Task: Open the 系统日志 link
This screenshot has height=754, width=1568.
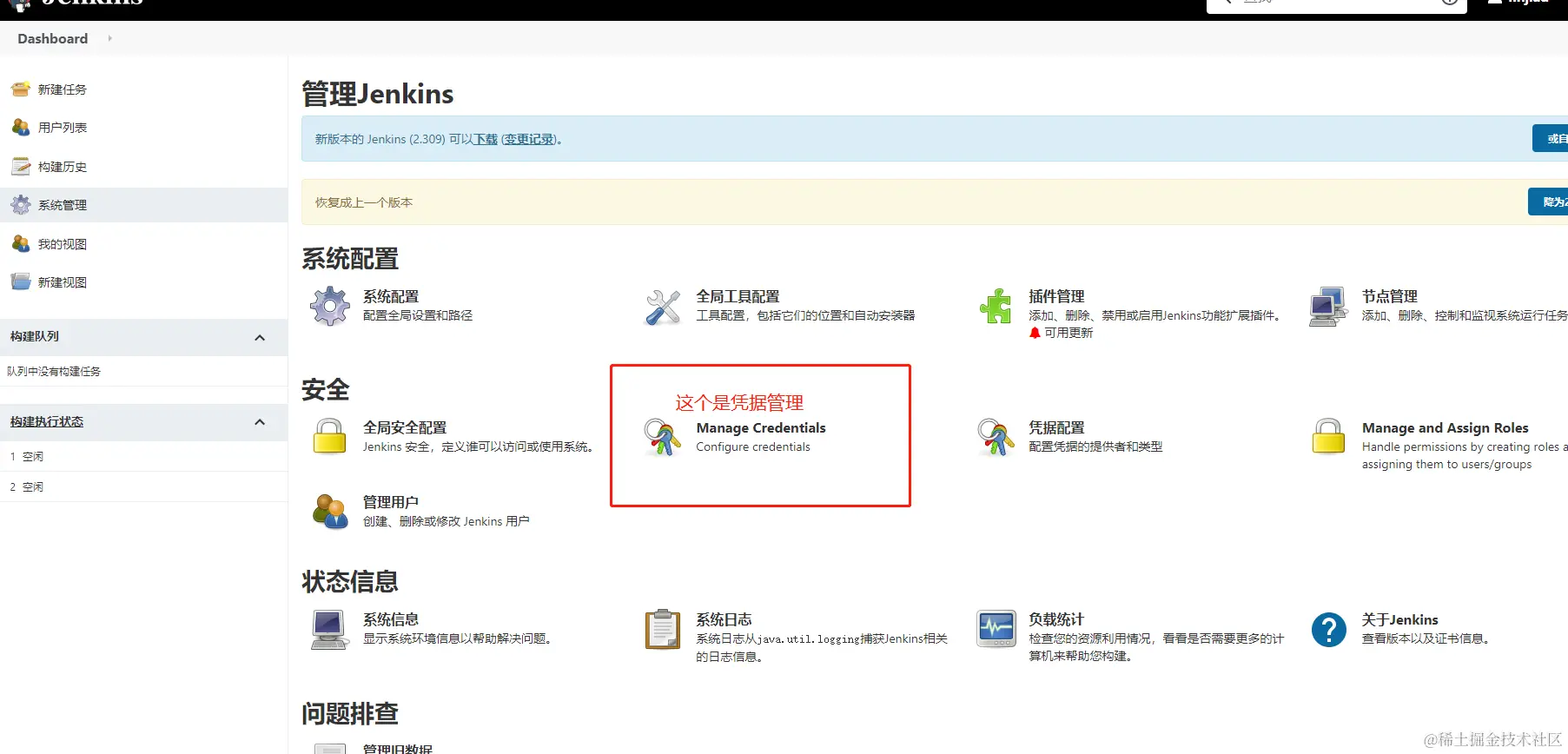Action: pos(724,619)
